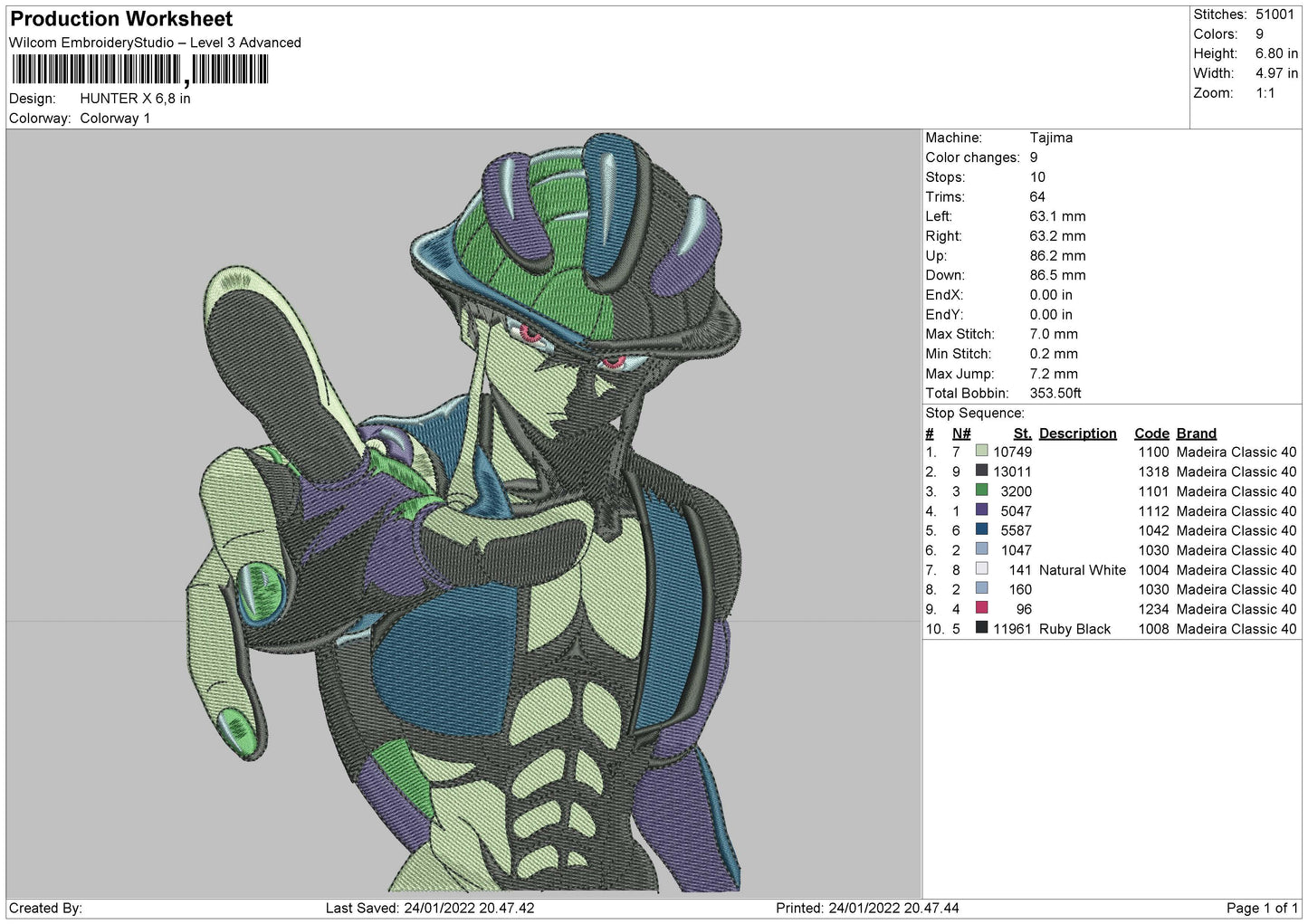Image resolution: width=1308 pixels, height=924 pixels.
Task: Click the Down value "86.5 mm"
Action: coord(1057,275)
